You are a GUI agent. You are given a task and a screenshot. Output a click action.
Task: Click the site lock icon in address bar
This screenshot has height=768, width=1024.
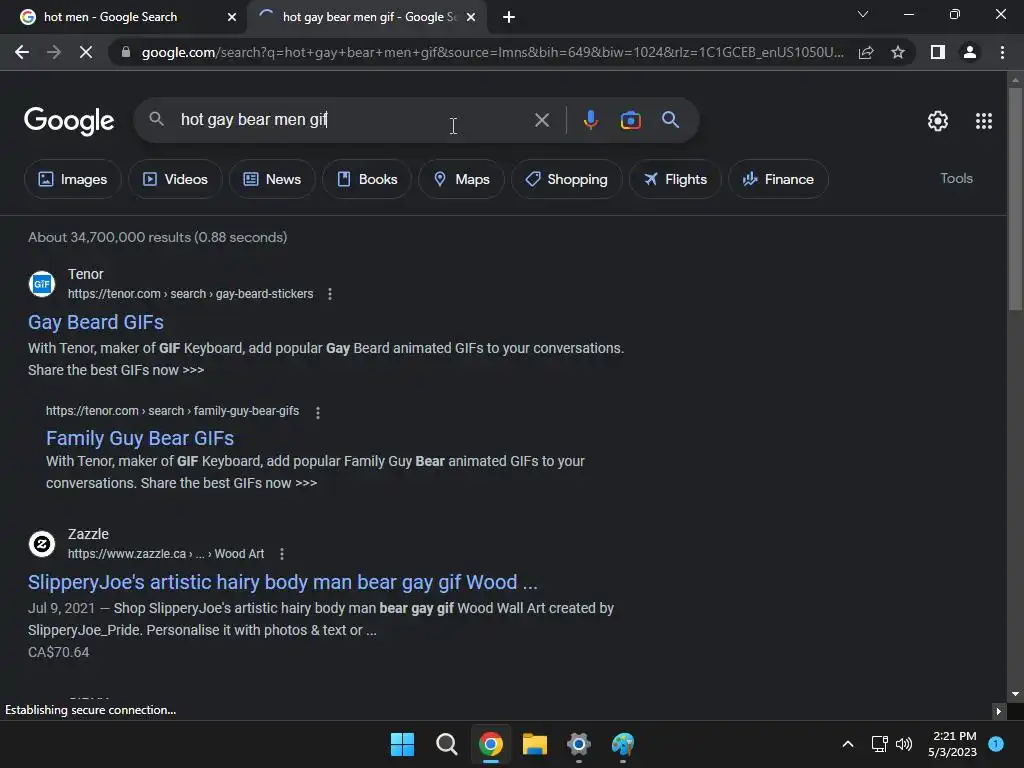pos(126,52)
